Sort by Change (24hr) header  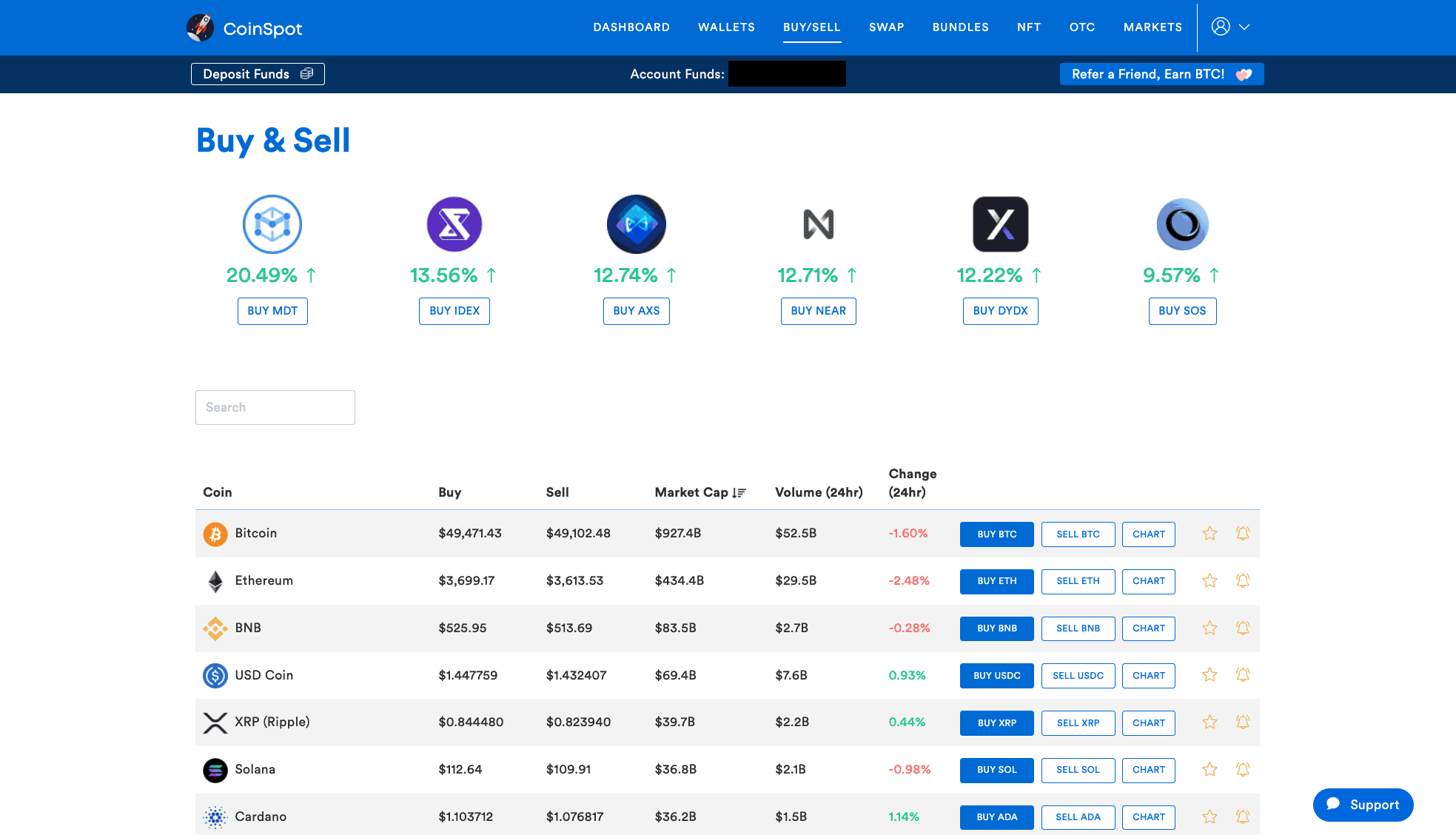click(x=913, y=483)
